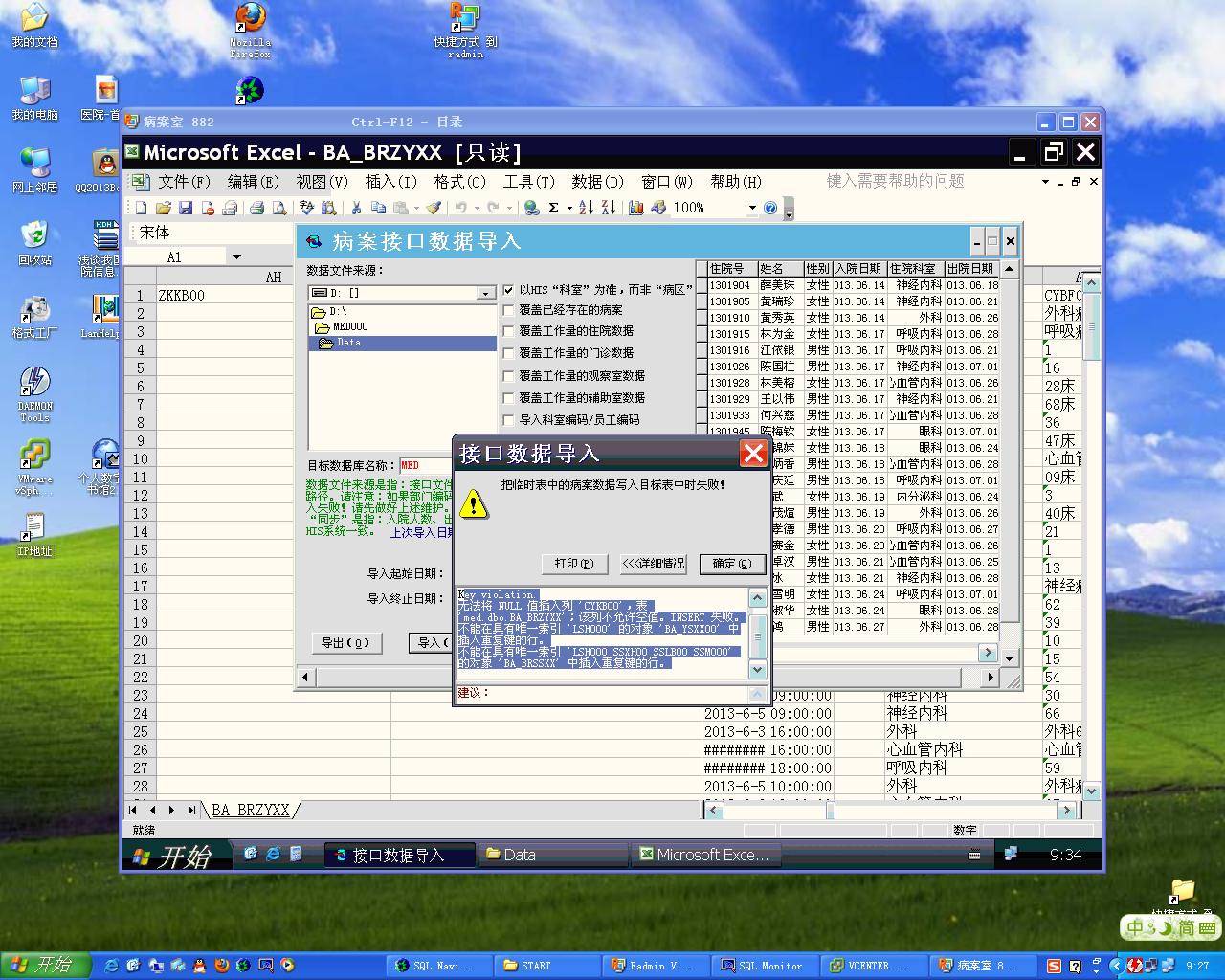1225x980 pixels.
Task: Click the 打印(P) button in error dialog
Action: tap(574, 564)
